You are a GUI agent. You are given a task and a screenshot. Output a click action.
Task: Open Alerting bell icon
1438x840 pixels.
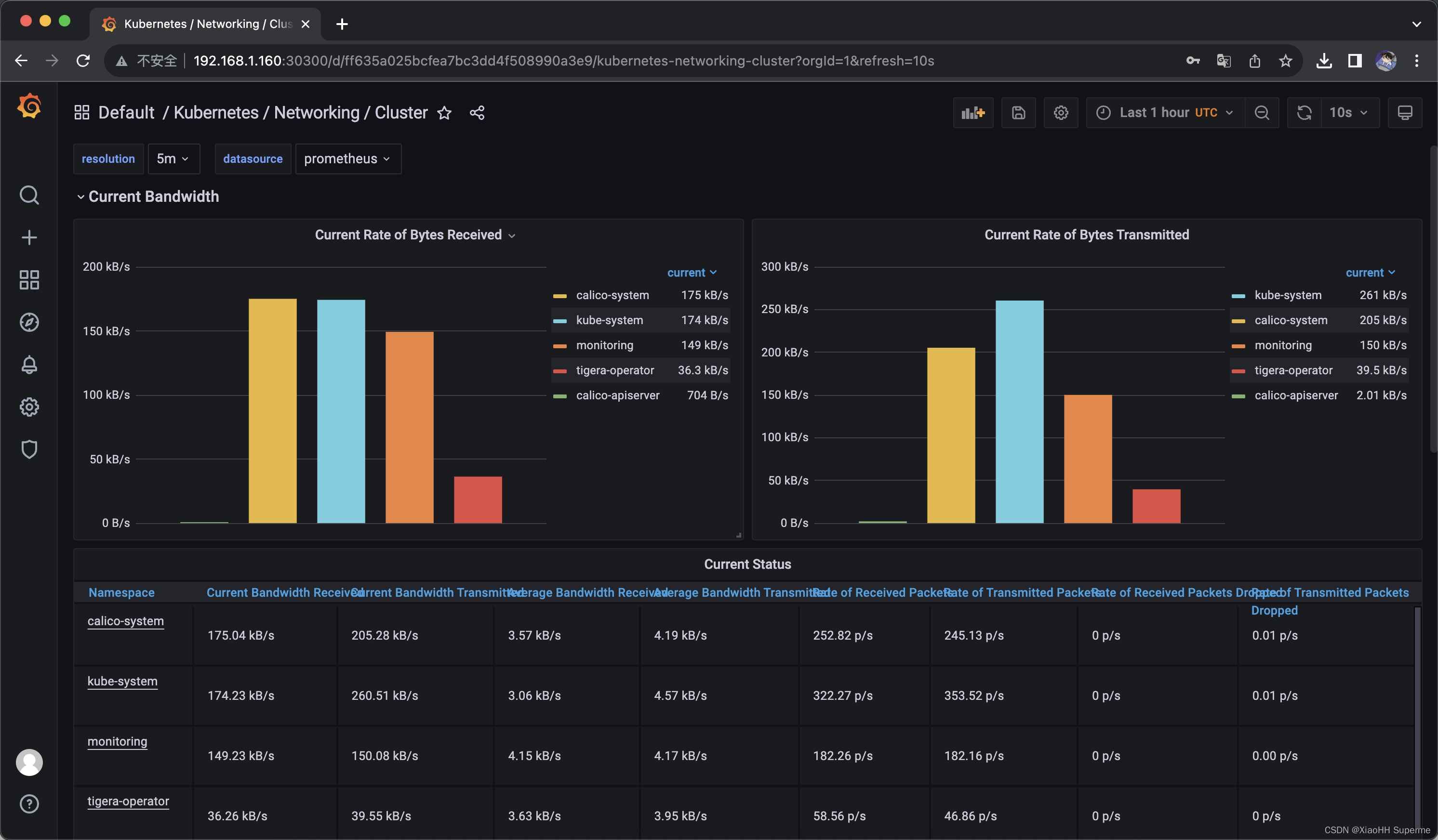point(29,365)
